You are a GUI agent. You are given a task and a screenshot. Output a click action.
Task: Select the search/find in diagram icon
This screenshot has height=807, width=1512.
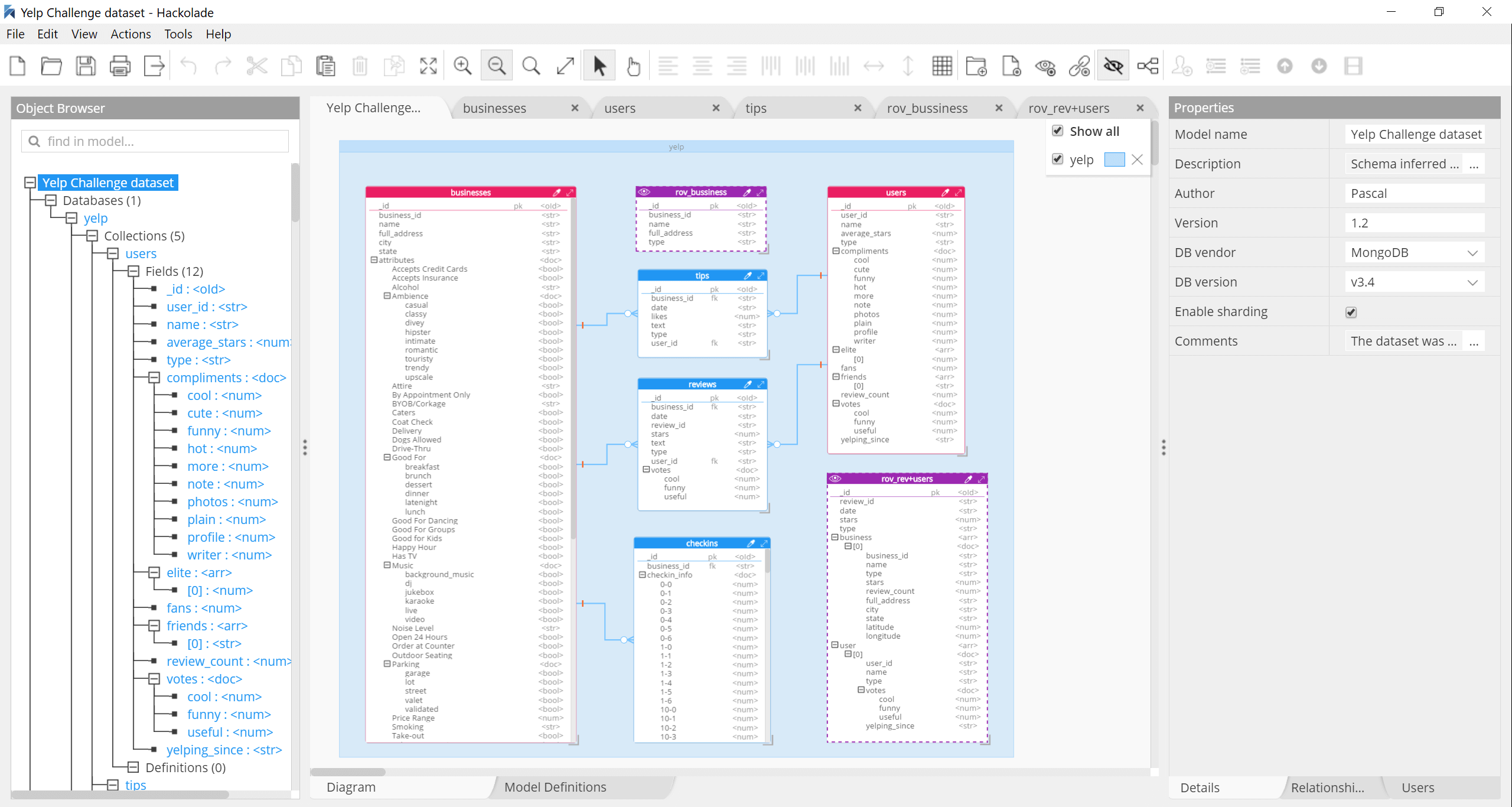[x=531, y=65]
